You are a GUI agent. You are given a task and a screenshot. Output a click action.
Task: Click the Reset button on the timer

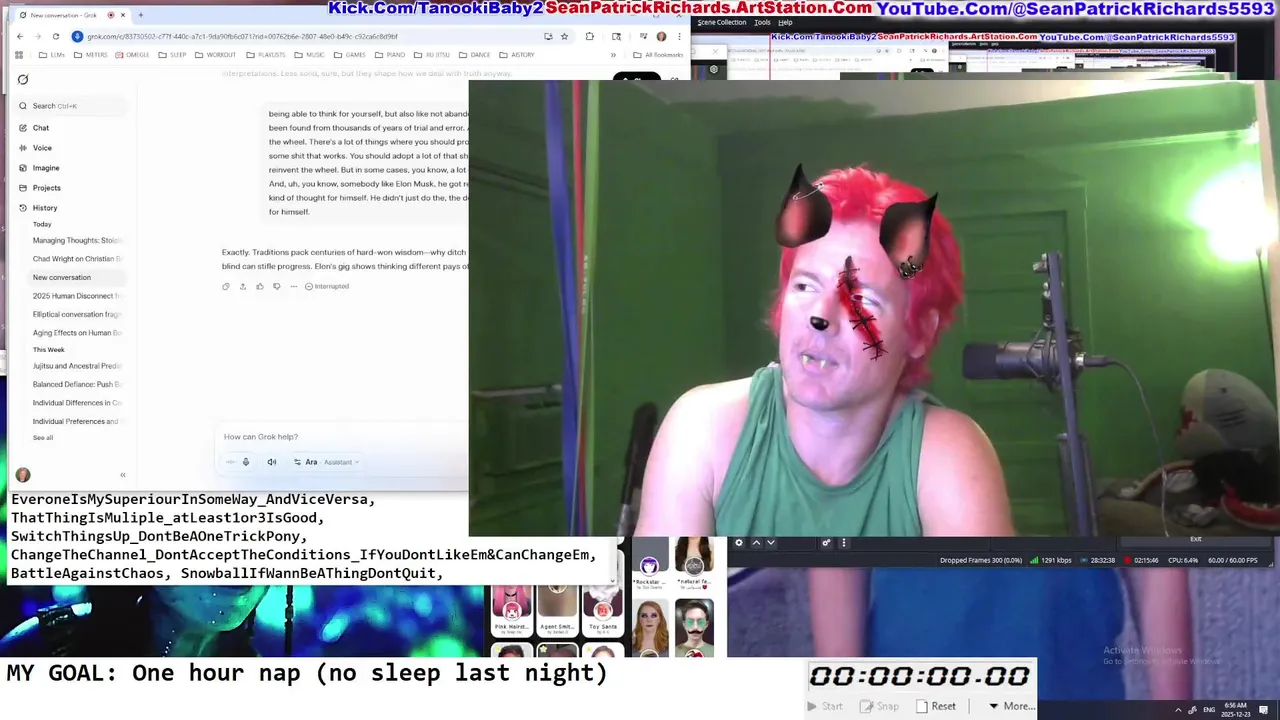(x=937, y=706)
